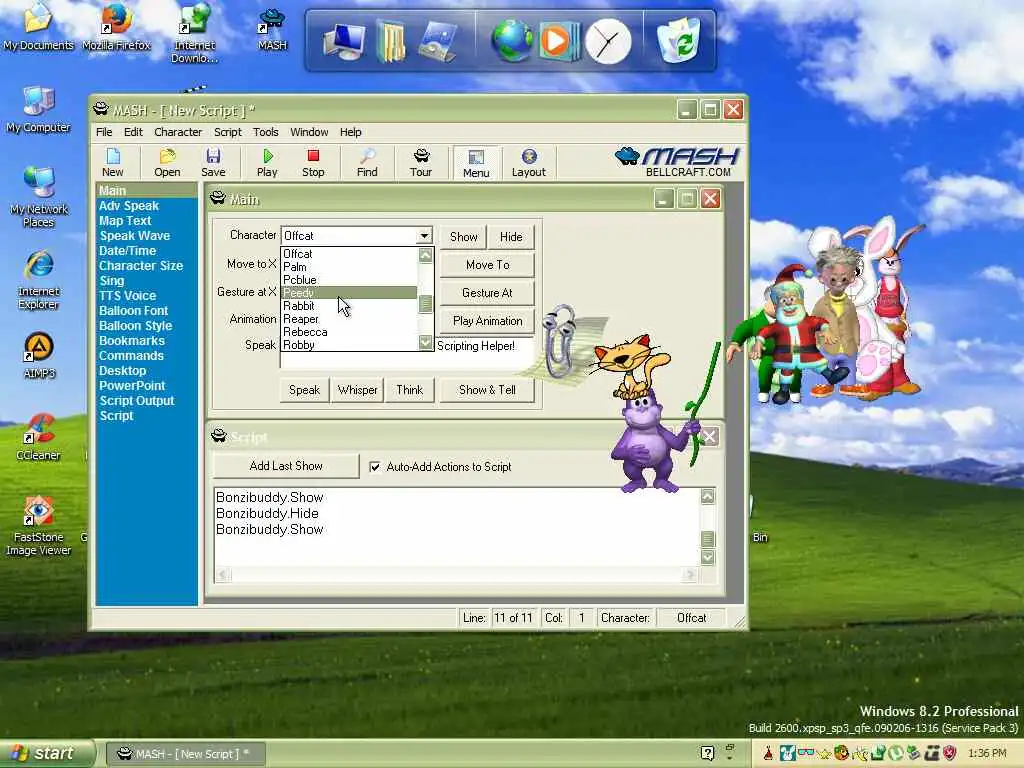Select Rabbit in the character list
The width and height of the screenshot is (1024, 768).
(349, 306)
